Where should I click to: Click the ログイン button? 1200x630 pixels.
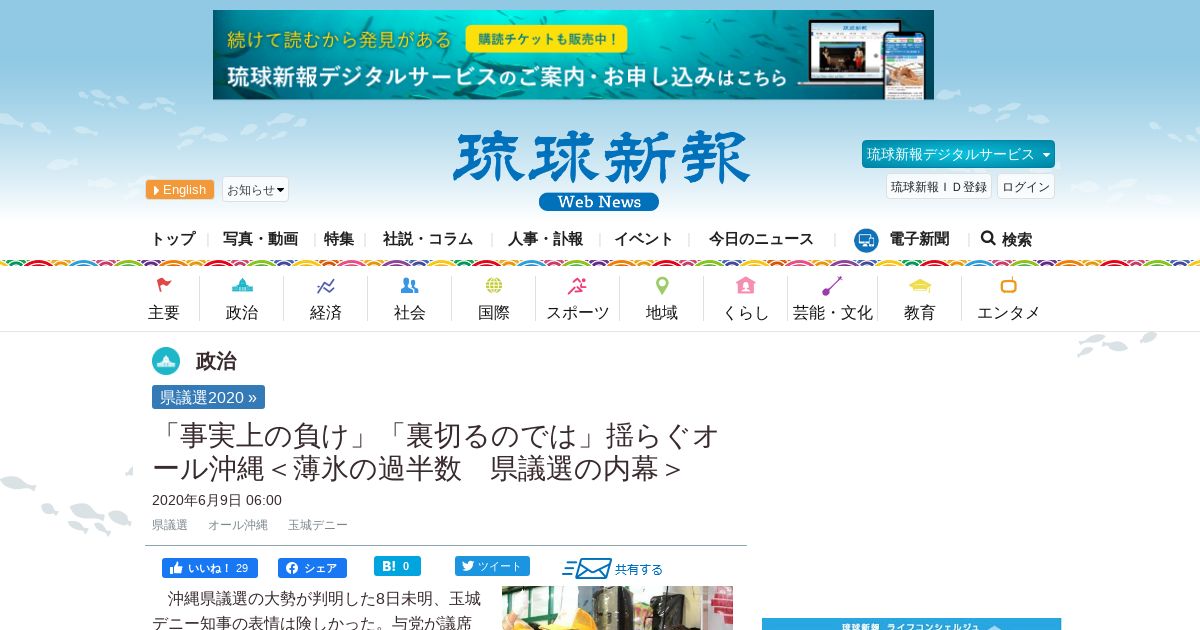(1026, 187)
